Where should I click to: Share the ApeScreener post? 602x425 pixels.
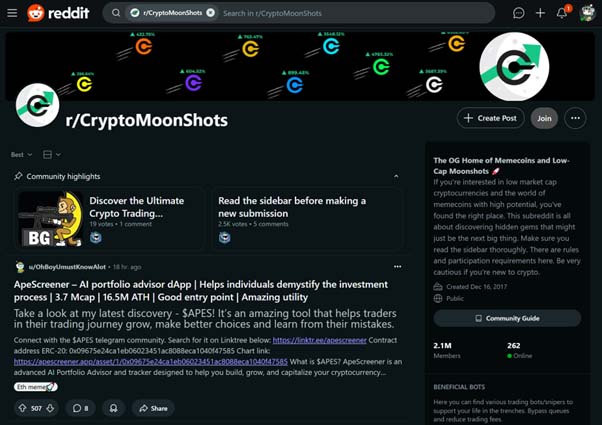point(153,408)
